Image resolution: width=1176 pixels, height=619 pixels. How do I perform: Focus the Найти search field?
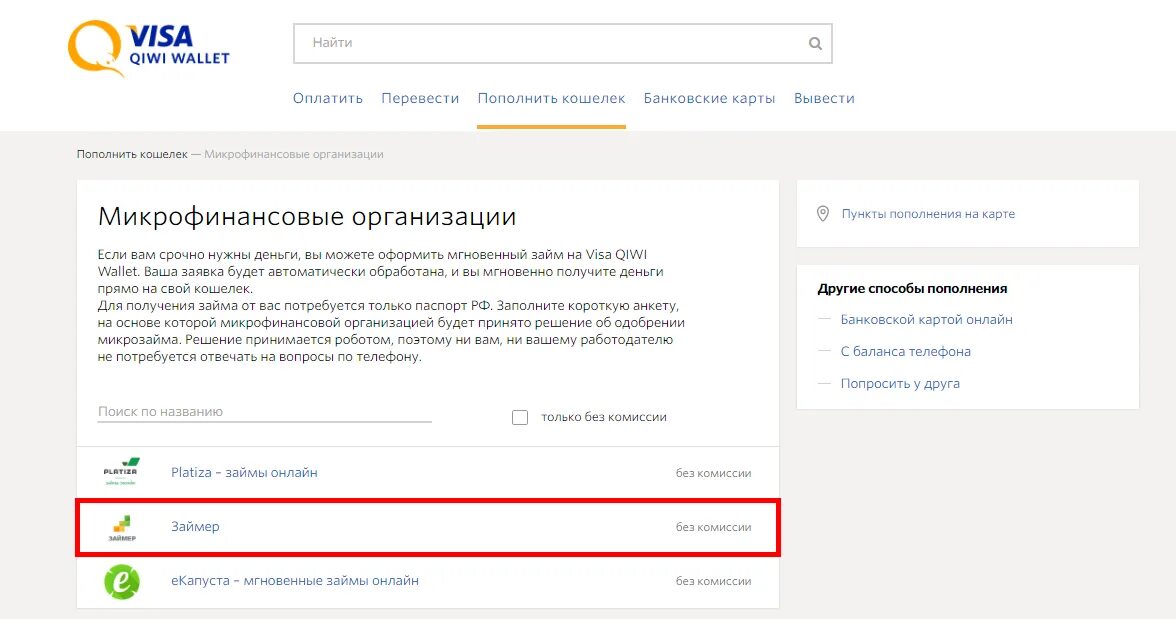pos(562,44)
